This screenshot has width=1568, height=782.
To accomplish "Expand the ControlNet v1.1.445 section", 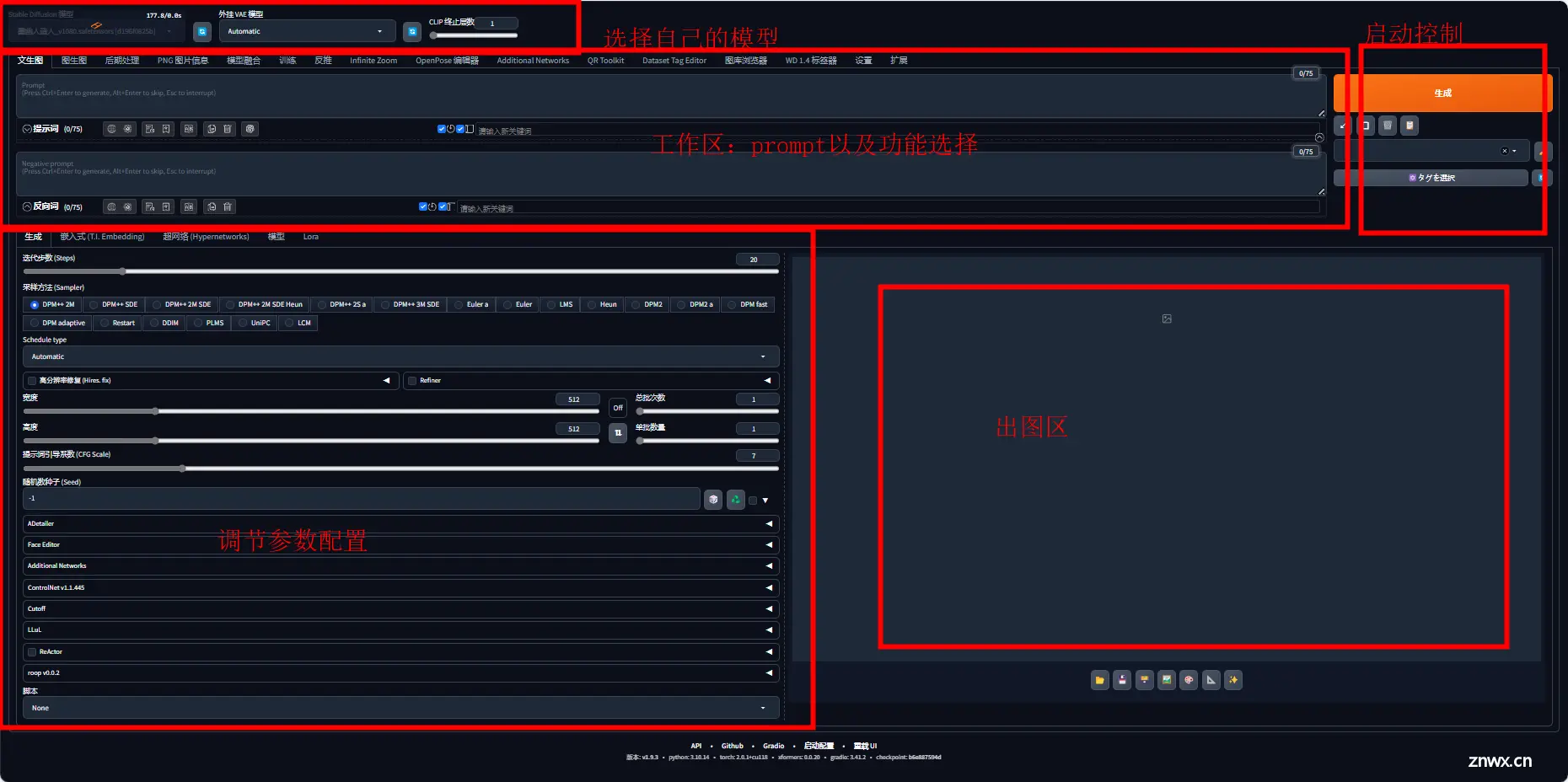I will (400, 587).
